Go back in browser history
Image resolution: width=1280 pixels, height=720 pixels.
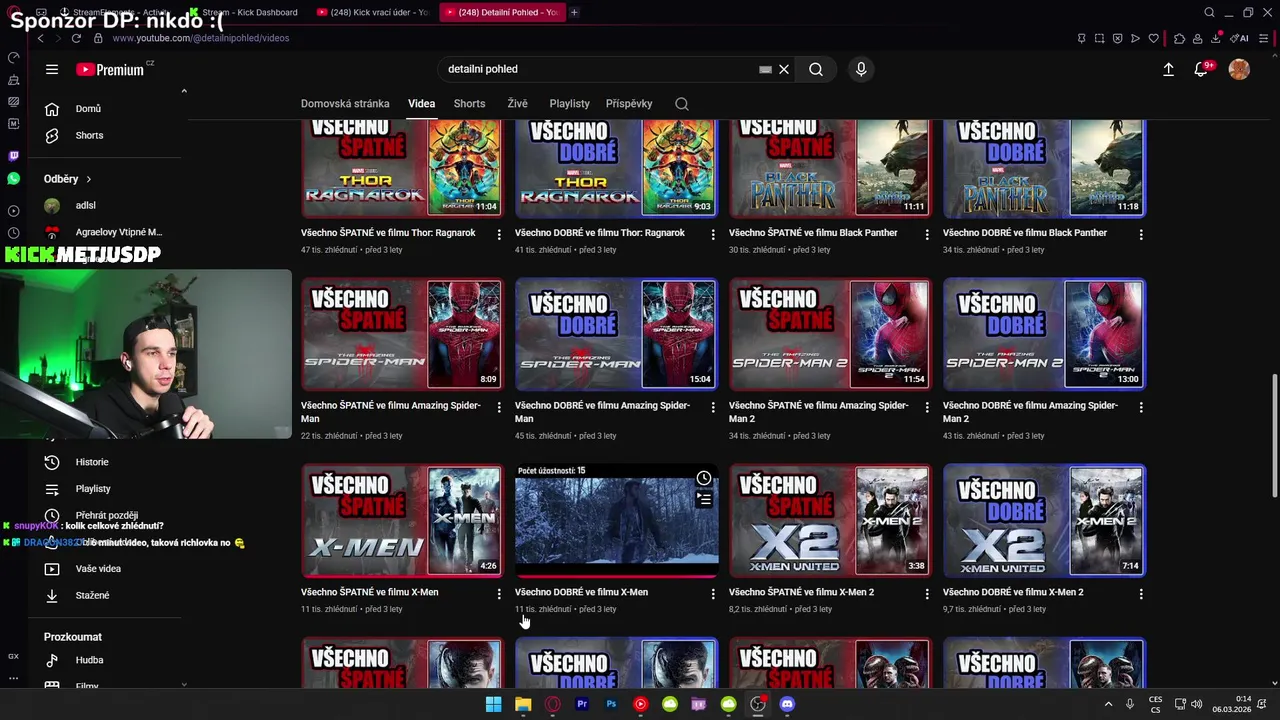tap(40, 38)
